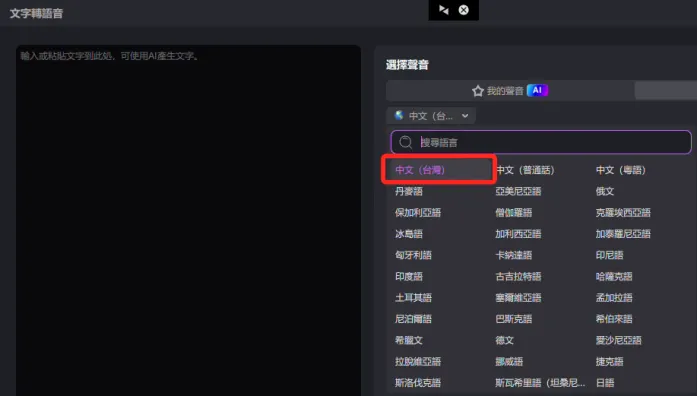
Task: Select 希伯來語 in the dropdown list
Action: pos(614,319)
